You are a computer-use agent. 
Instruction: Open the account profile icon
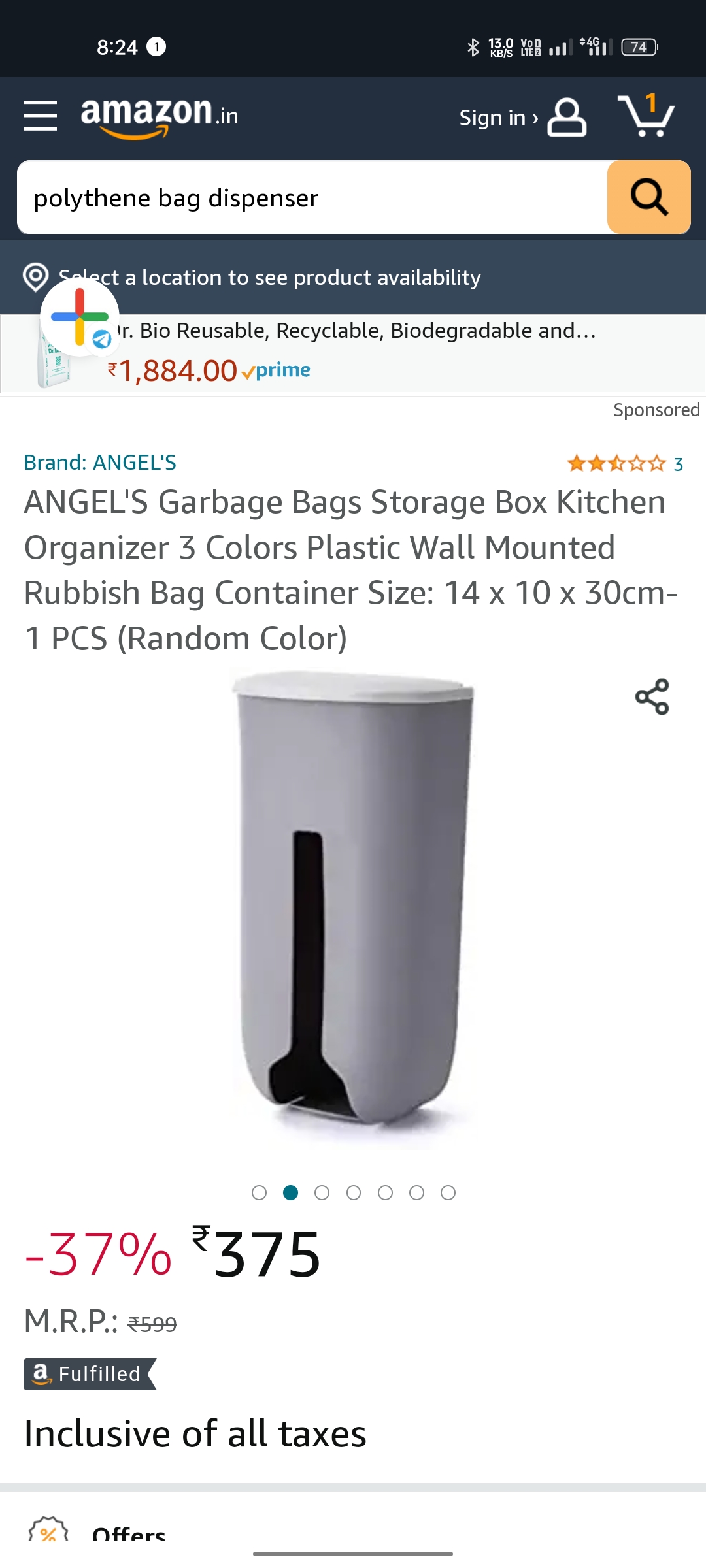click(x=566, y=118)
